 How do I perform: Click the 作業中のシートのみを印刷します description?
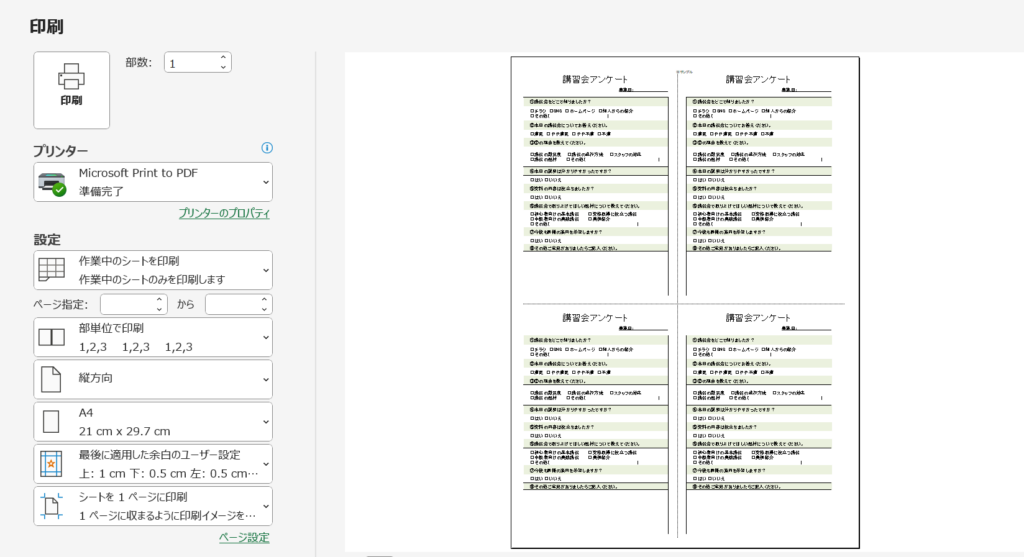[152, 279]
